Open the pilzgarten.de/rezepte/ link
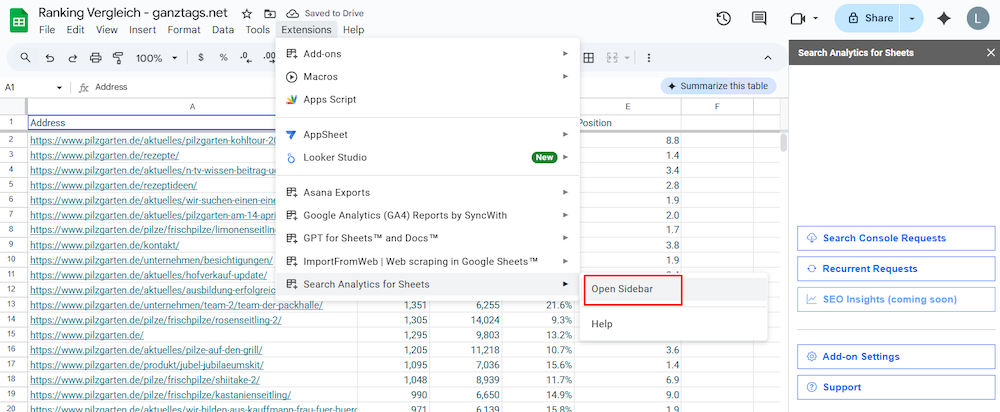 point(105,155)
